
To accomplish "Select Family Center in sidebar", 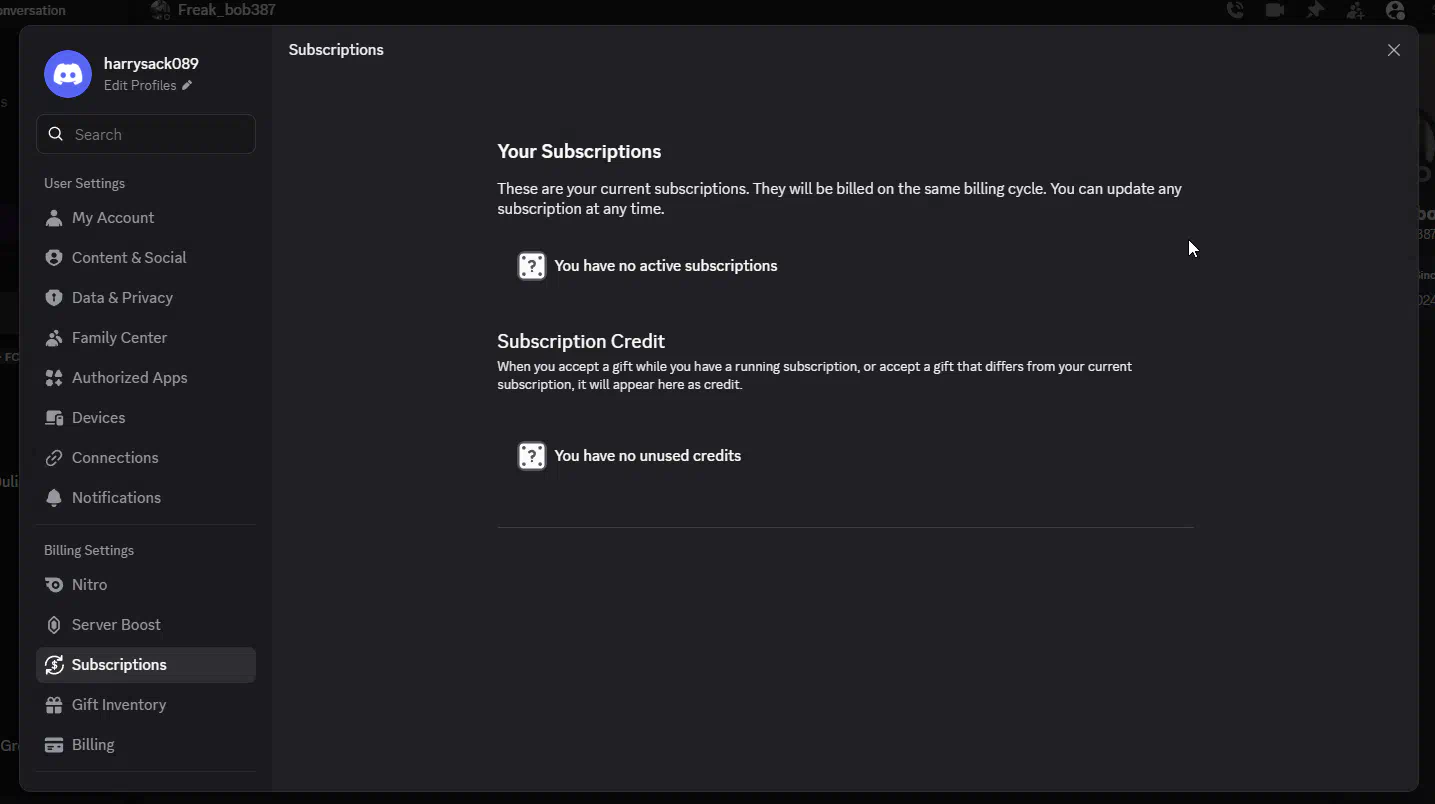I will pyautogui.click(x=119, y=338).
